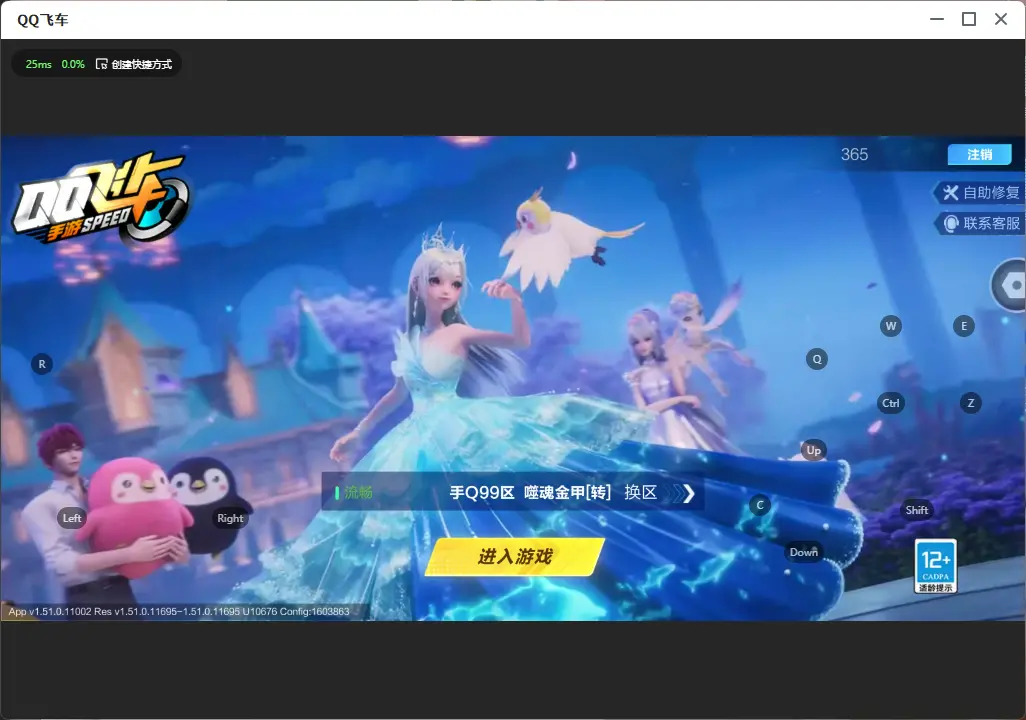Click the QQ飞车 Speed game logo
The height and width of the screenshot is (720, 1026).
coord(100,198)
